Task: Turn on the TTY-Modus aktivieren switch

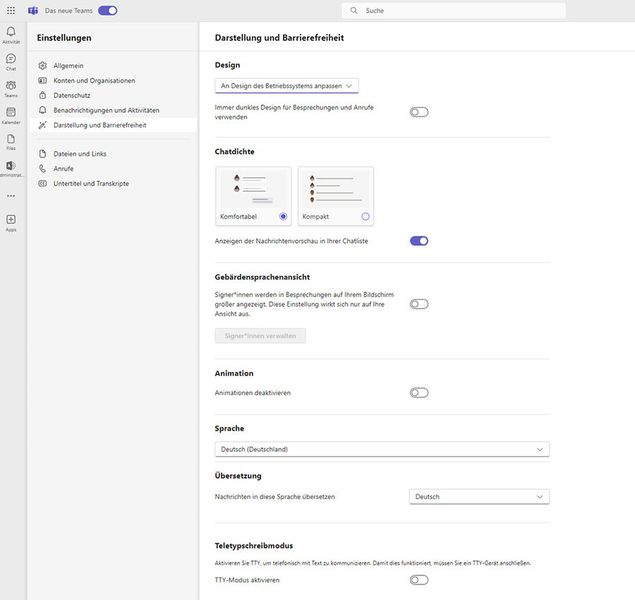Action: [419, 580]
